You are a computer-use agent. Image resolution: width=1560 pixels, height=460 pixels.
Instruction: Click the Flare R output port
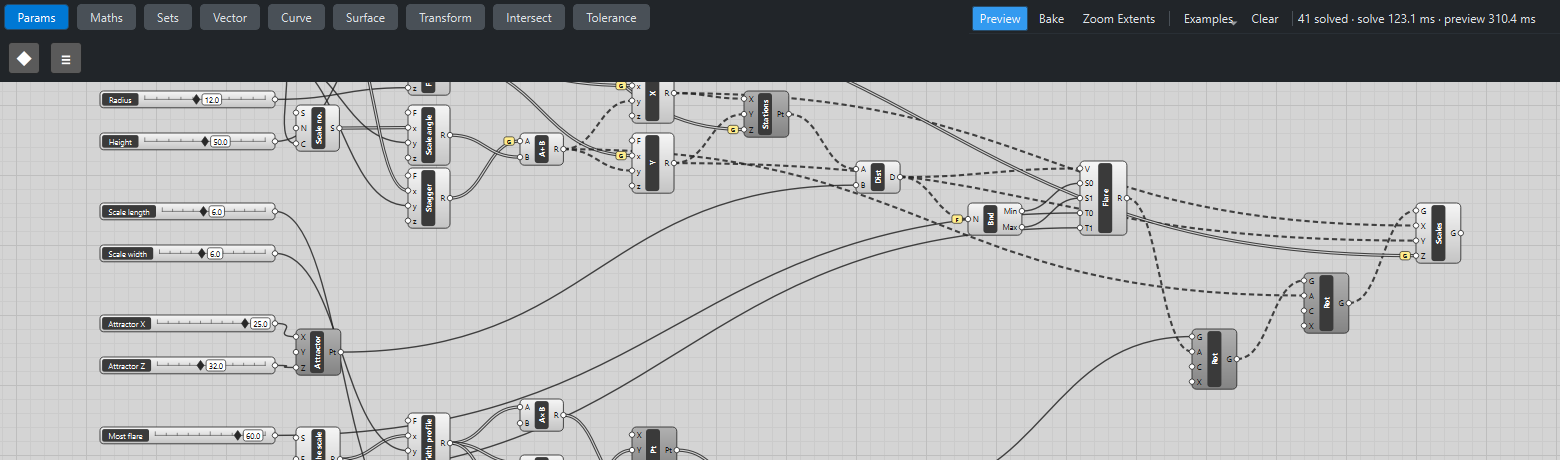1127,198
